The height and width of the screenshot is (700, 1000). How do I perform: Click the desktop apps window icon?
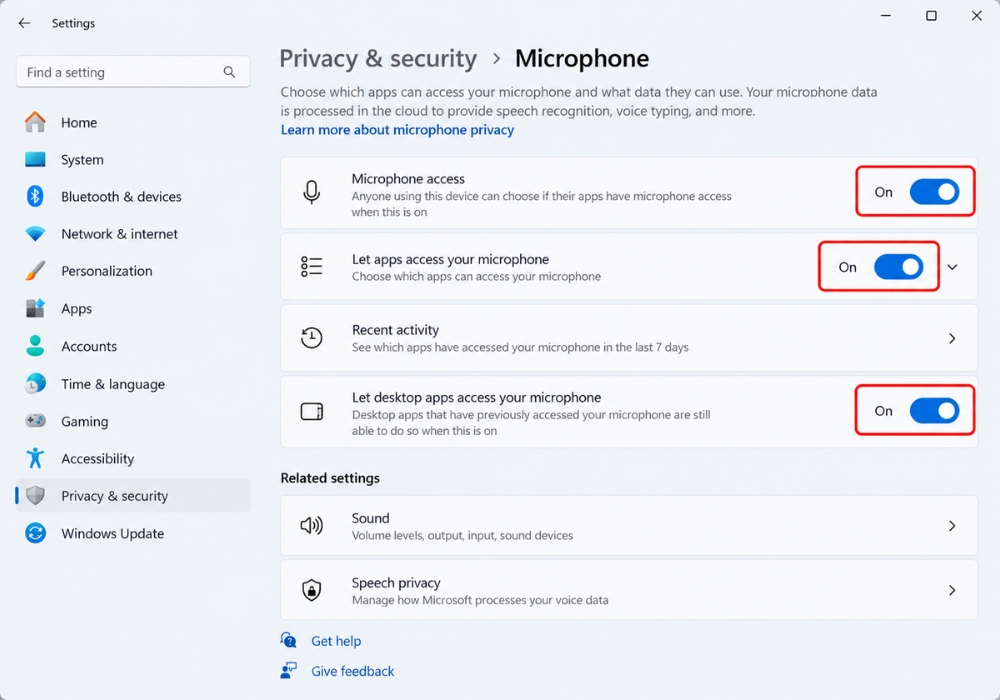311,412
